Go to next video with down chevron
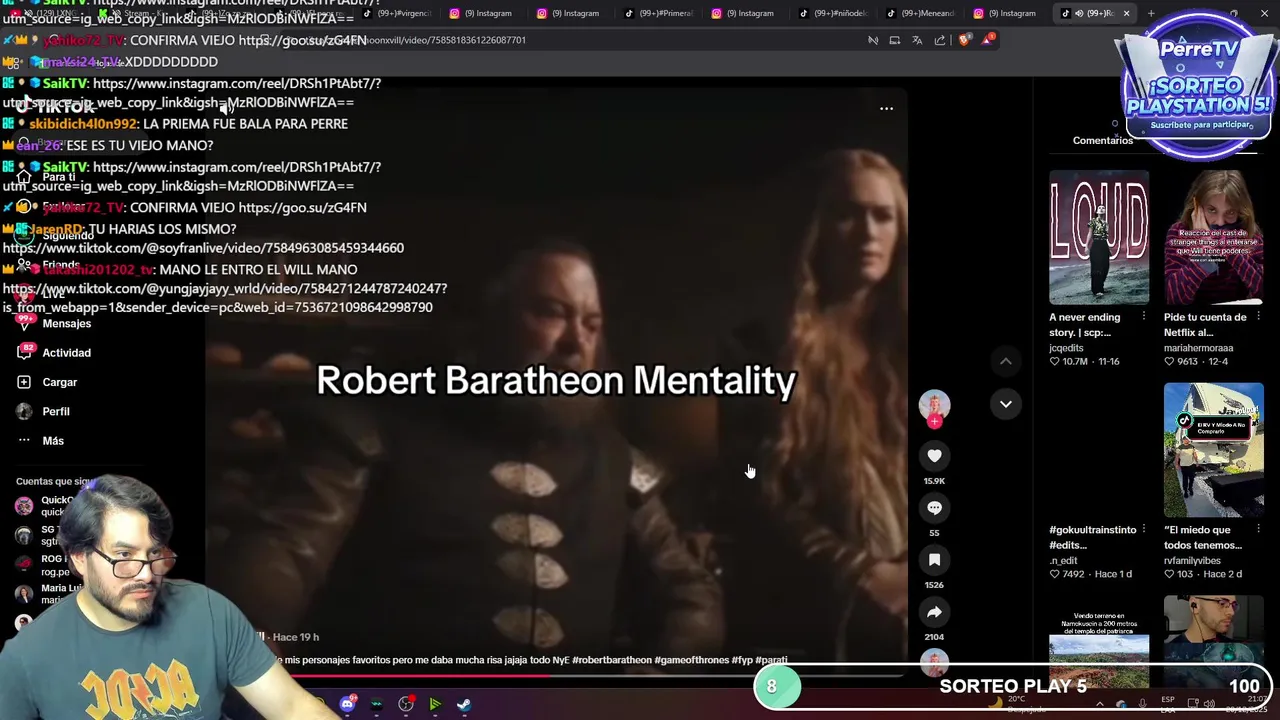The width and height of the screenshot is (1280, 720). point(1006,404)
